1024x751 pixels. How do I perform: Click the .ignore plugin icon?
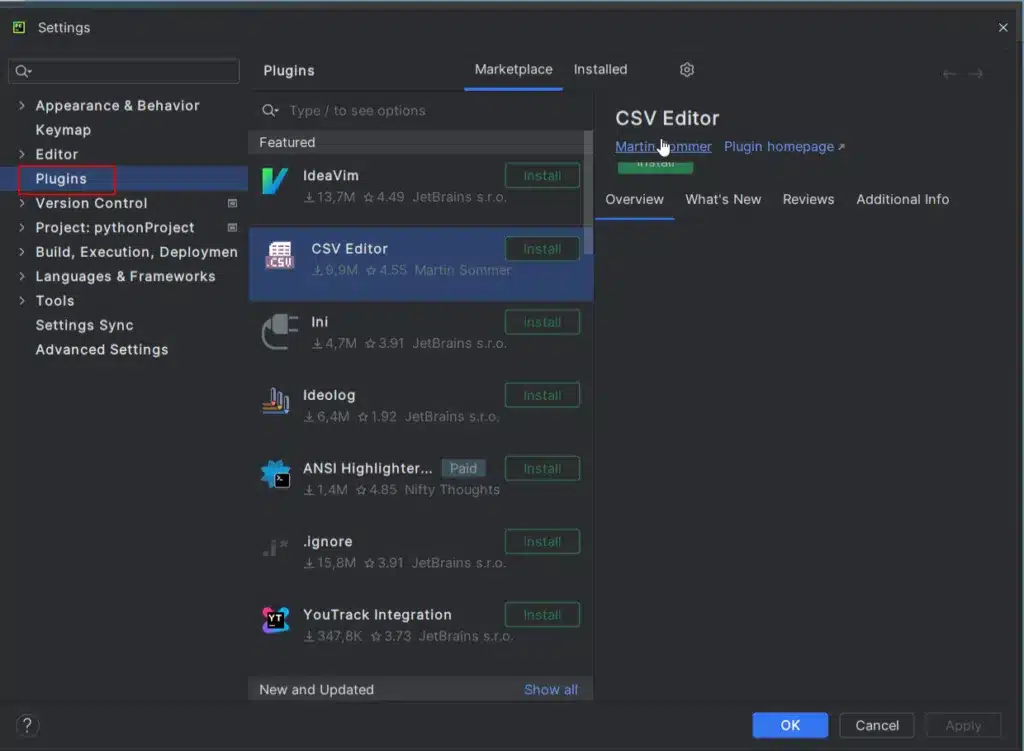click(275, 547)
